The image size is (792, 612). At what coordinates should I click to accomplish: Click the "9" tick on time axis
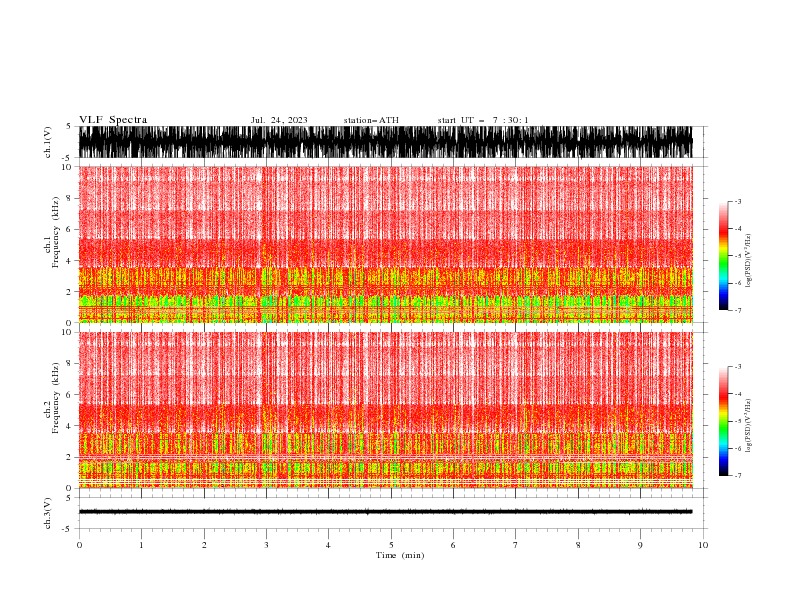[640, 545]
